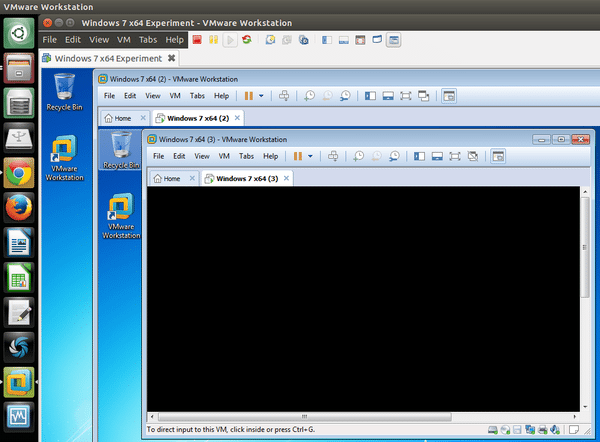Toggle the console view button in outer toolbar

pos(394,40)
